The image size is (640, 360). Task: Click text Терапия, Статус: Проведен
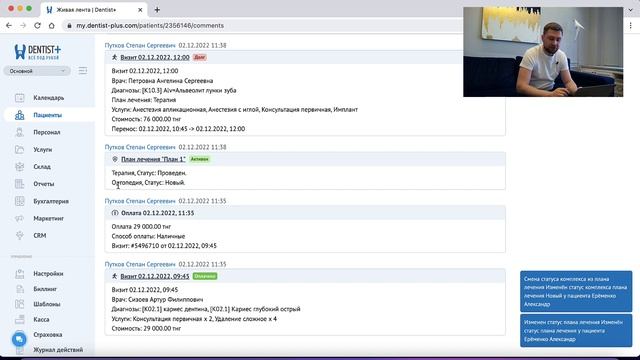(149, 173)
